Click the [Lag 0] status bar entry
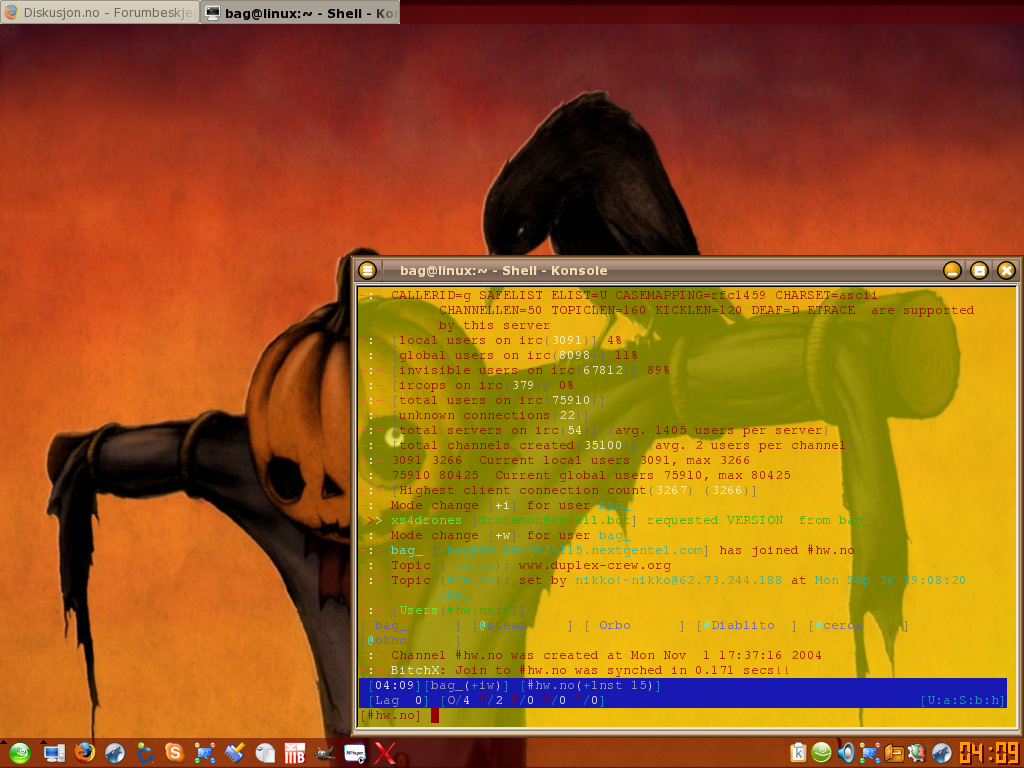 click(x=398, y=701)
